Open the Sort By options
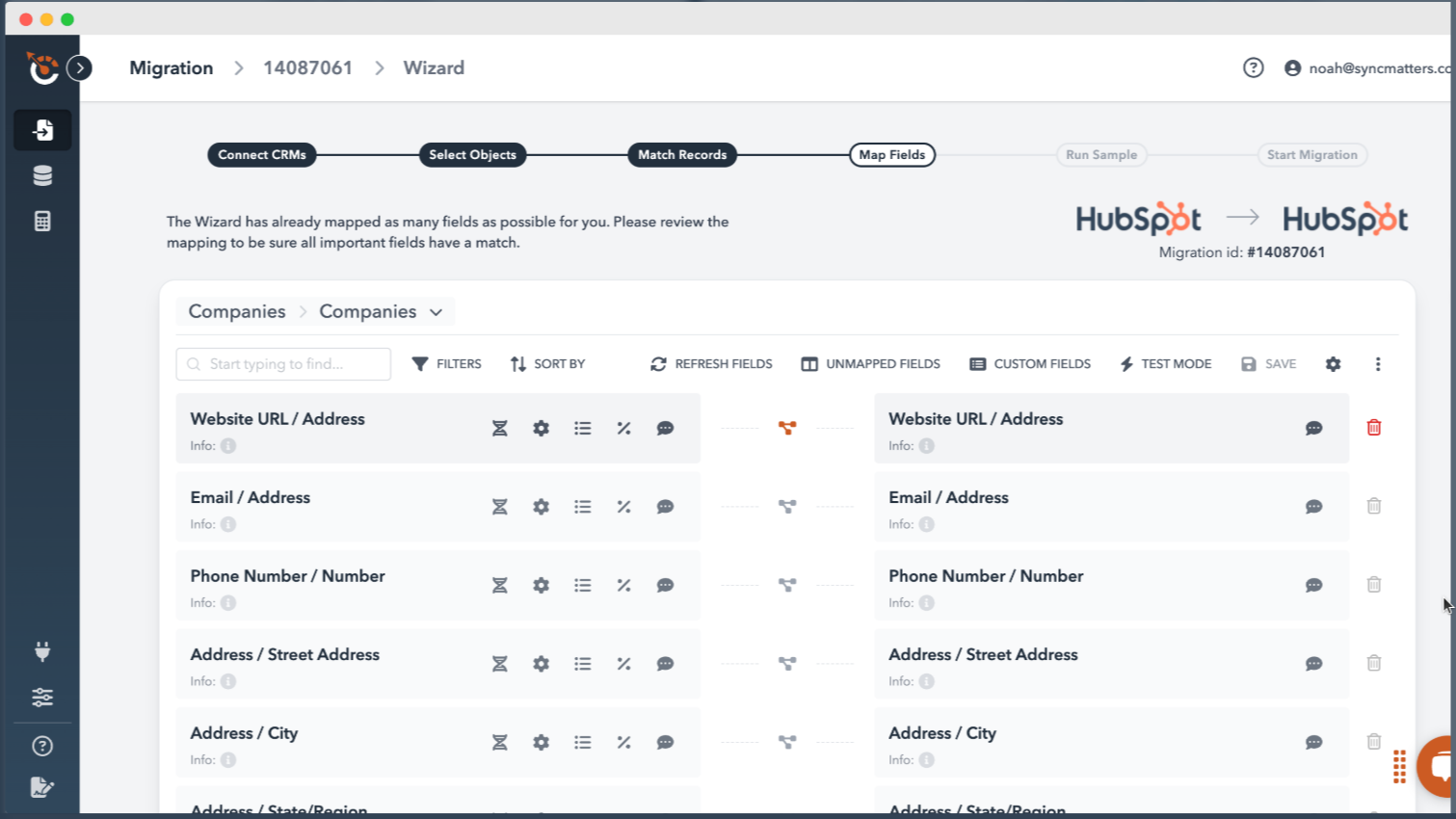Viewport: 1456px width, 819px height. pyautogui.click(x=547, y=364)
